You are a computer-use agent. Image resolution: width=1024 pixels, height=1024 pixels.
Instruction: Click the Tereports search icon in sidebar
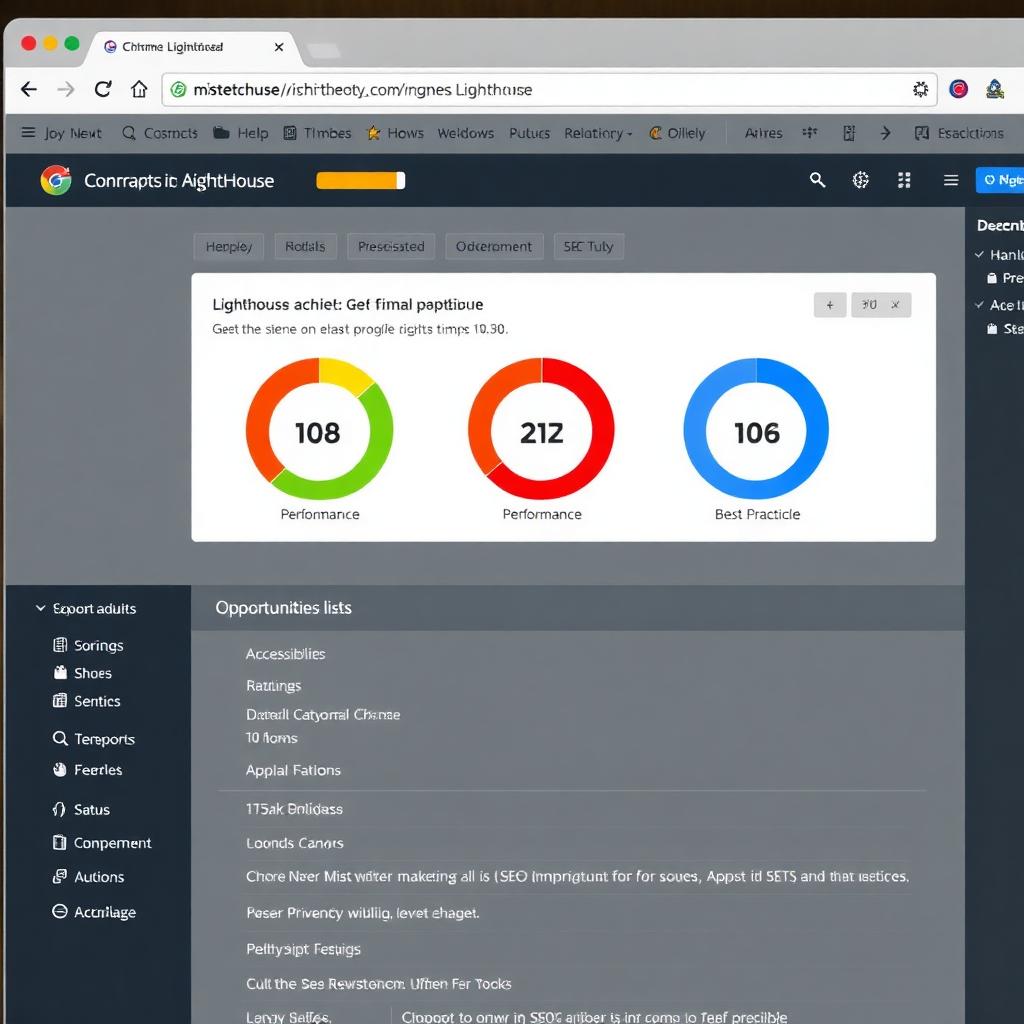[x=60, y=739]
